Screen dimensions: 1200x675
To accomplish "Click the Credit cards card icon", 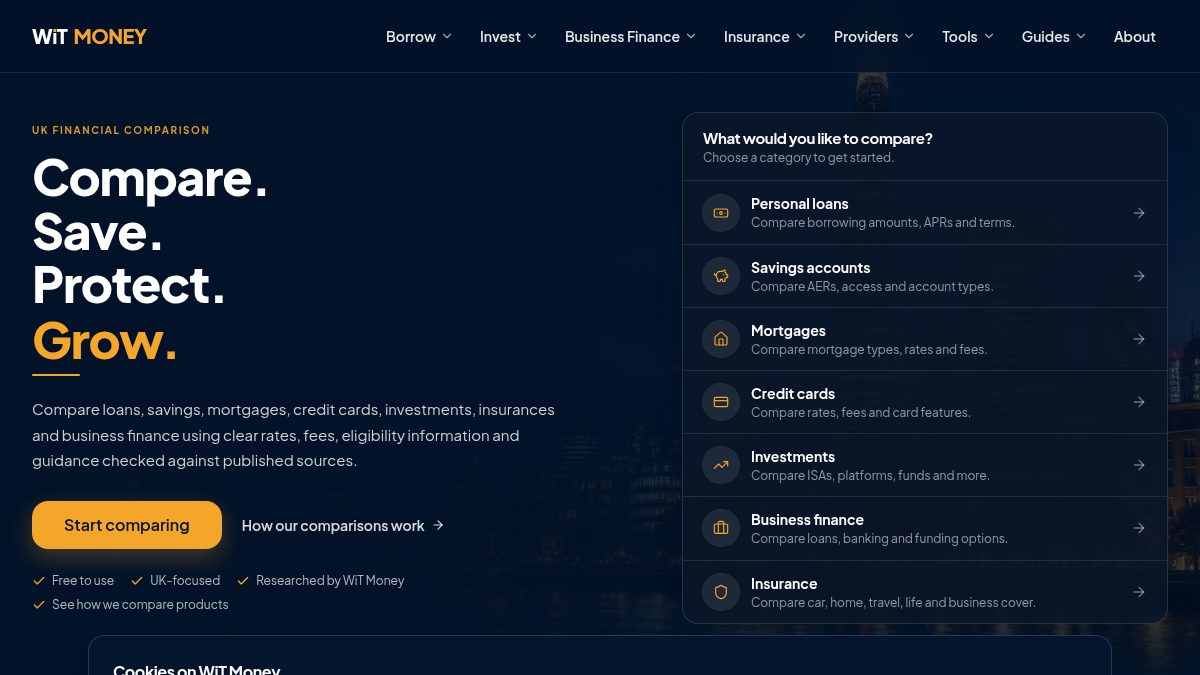I will [721, 402].
